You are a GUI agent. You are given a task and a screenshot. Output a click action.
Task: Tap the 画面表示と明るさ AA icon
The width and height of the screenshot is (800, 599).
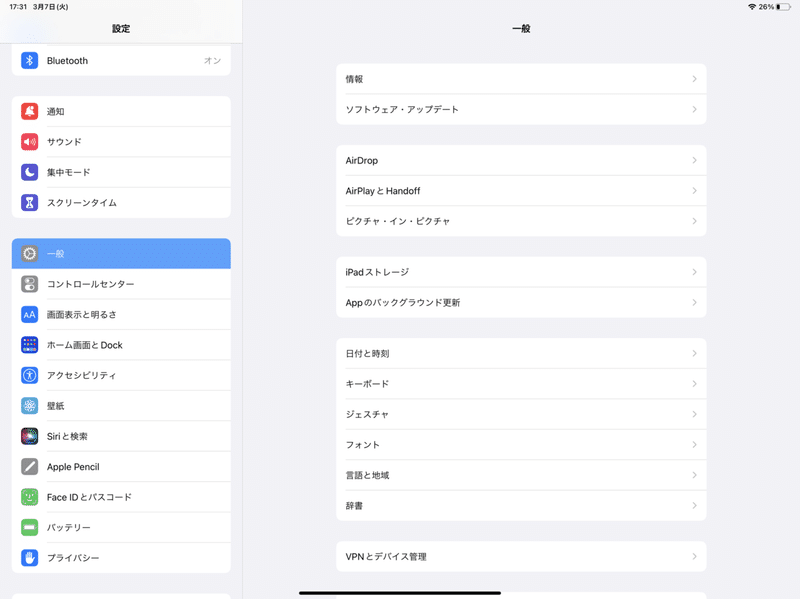(30, 314)
